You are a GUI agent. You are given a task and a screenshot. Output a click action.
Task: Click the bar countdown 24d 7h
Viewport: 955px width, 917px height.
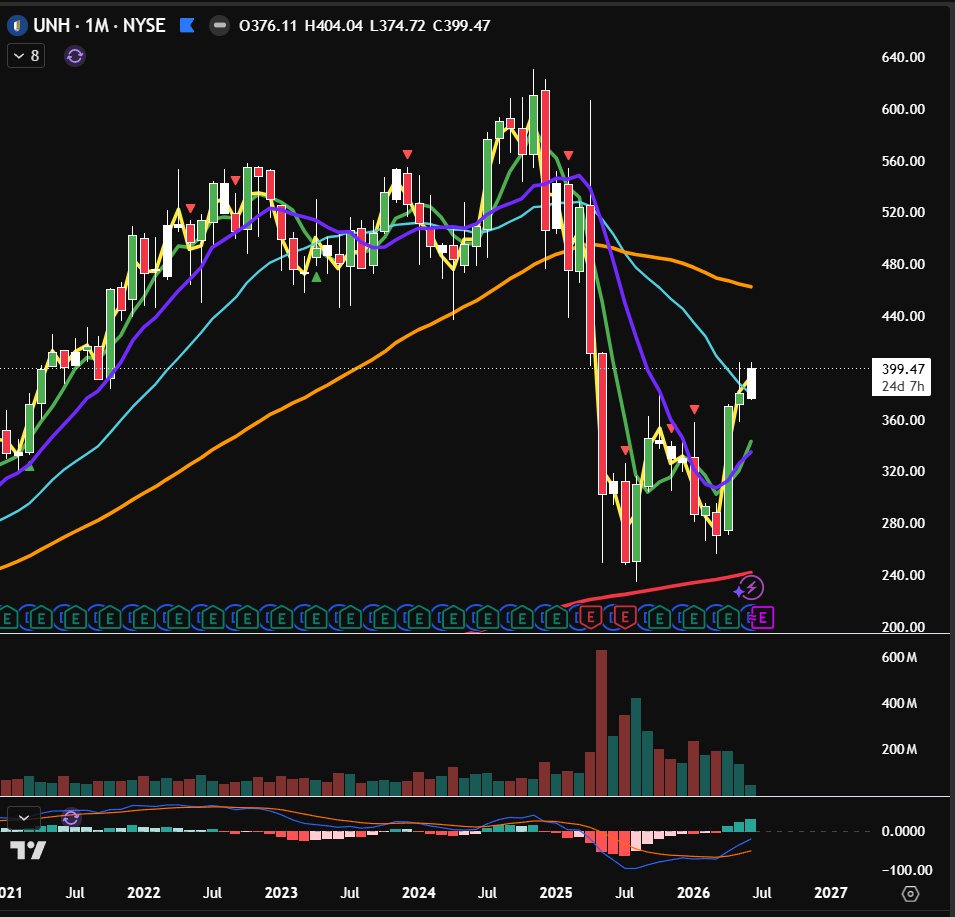pos(903,386)
